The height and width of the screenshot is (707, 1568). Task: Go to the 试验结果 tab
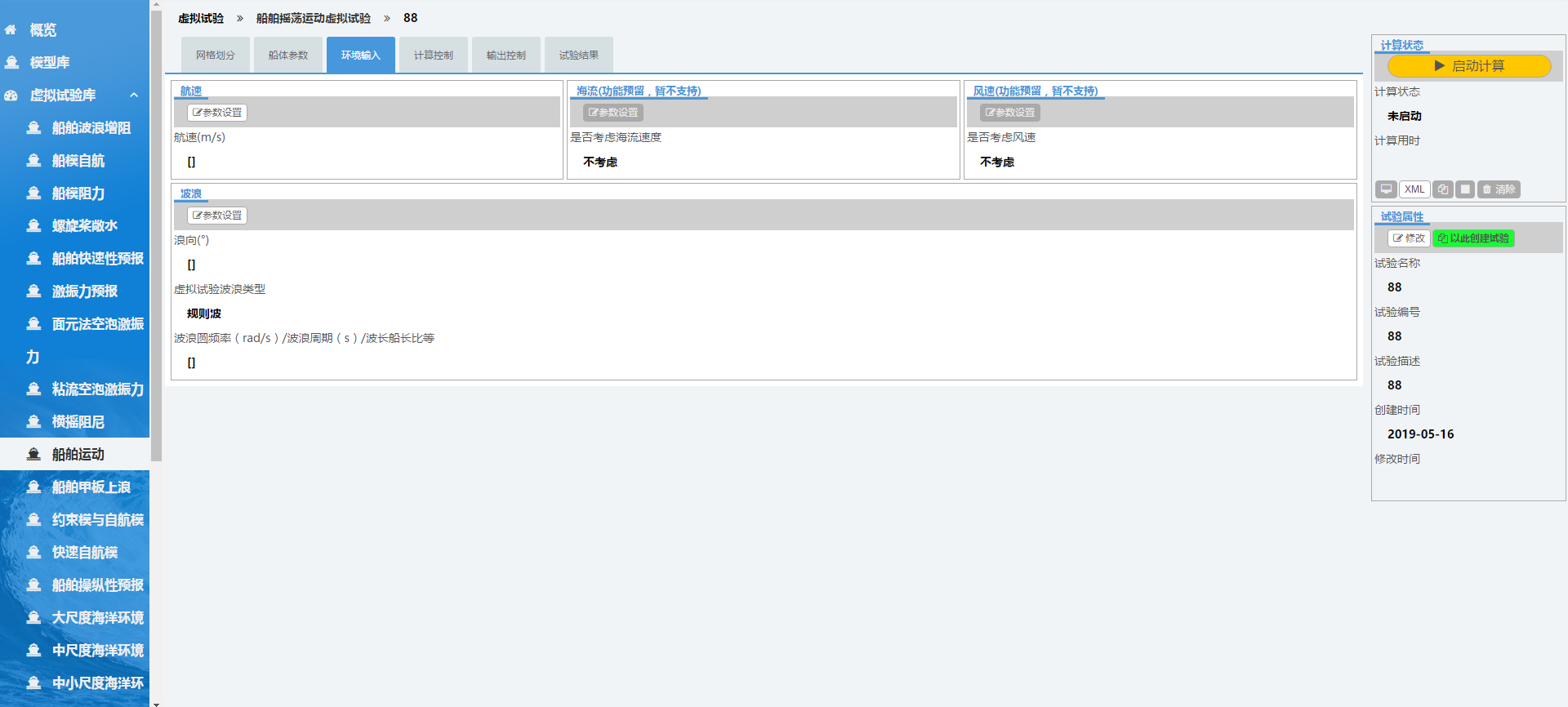(x=578, y=56)
